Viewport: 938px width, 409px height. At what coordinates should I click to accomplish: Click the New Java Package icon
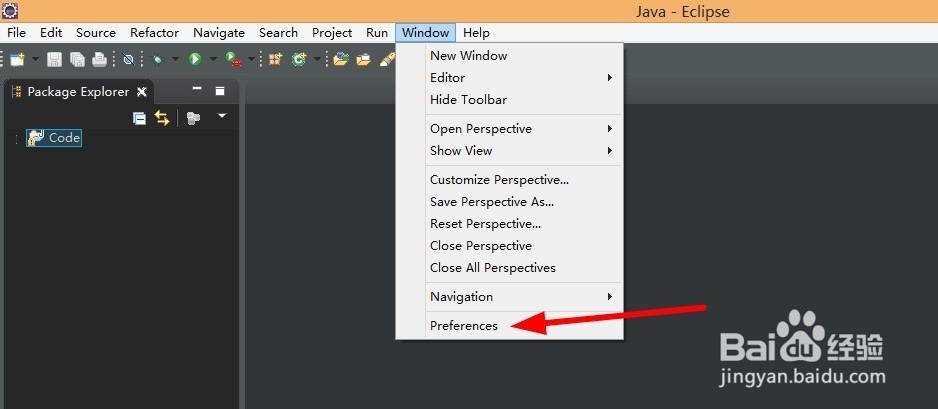pyautogui.click(x=275, y=59)
